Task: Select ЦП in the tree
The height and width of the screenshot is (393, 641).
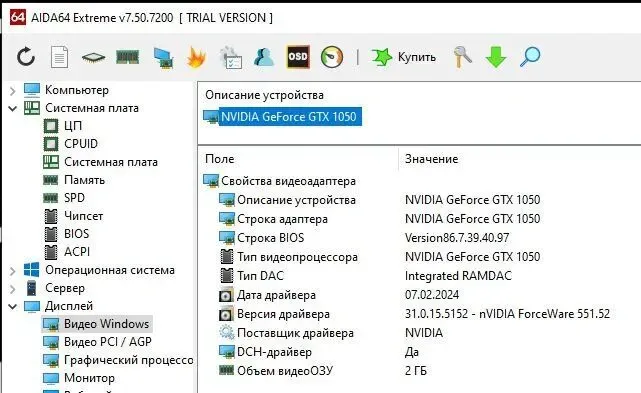Action: (x=73, y=126)
